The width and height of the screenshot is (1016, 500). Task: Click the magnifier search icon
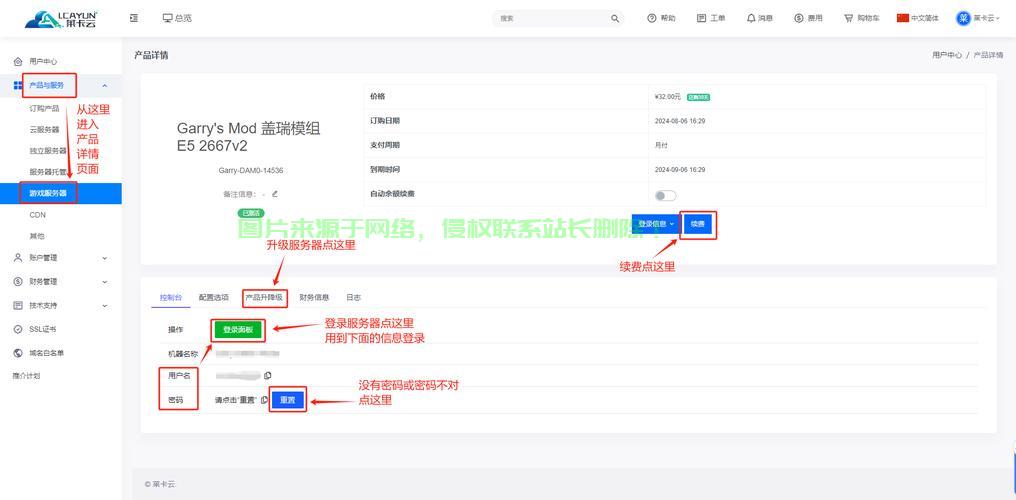point(615,19)
